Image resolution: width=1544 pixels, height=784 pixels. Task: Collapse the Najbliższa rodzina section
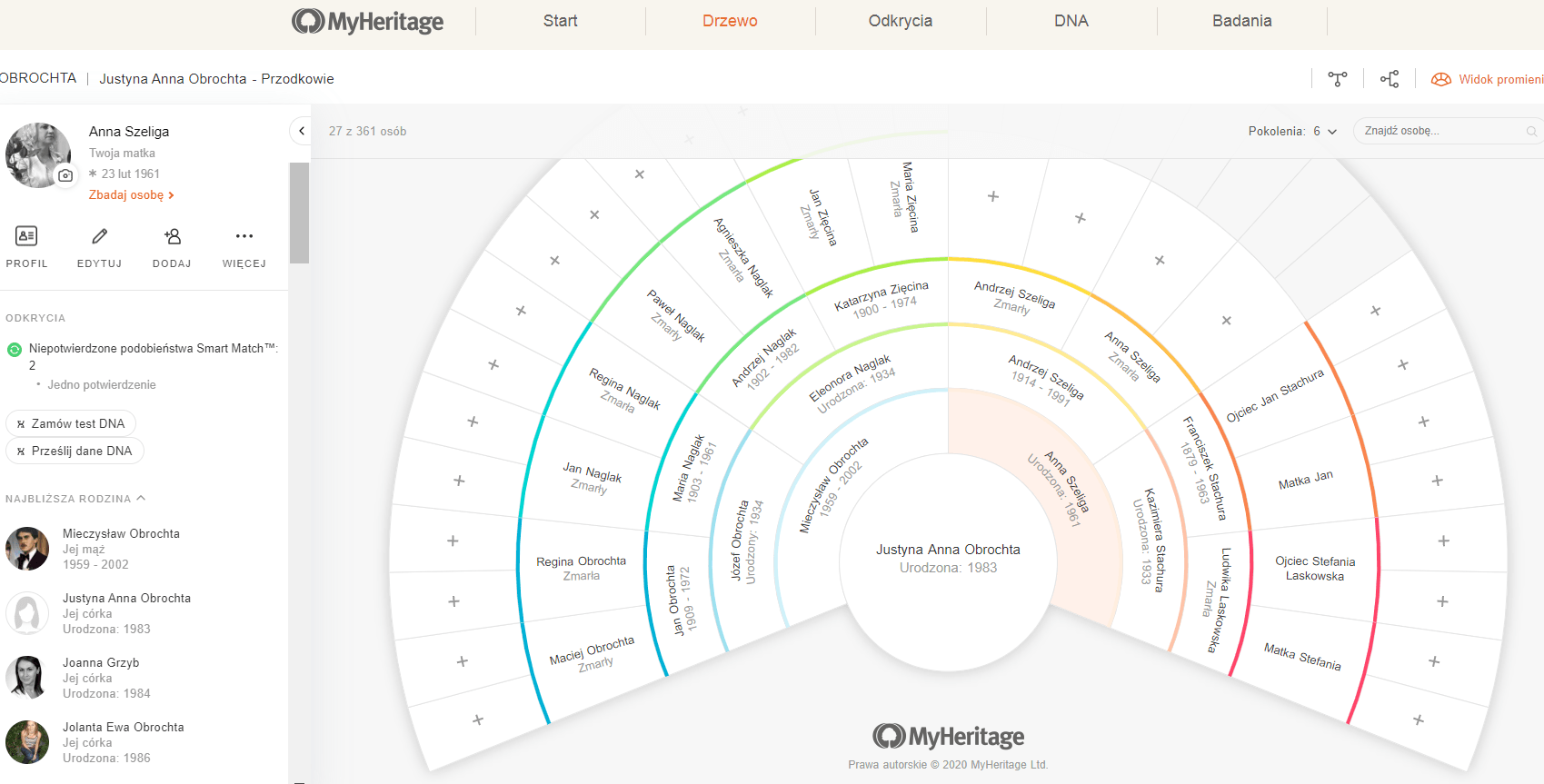(x=141, y=499)
